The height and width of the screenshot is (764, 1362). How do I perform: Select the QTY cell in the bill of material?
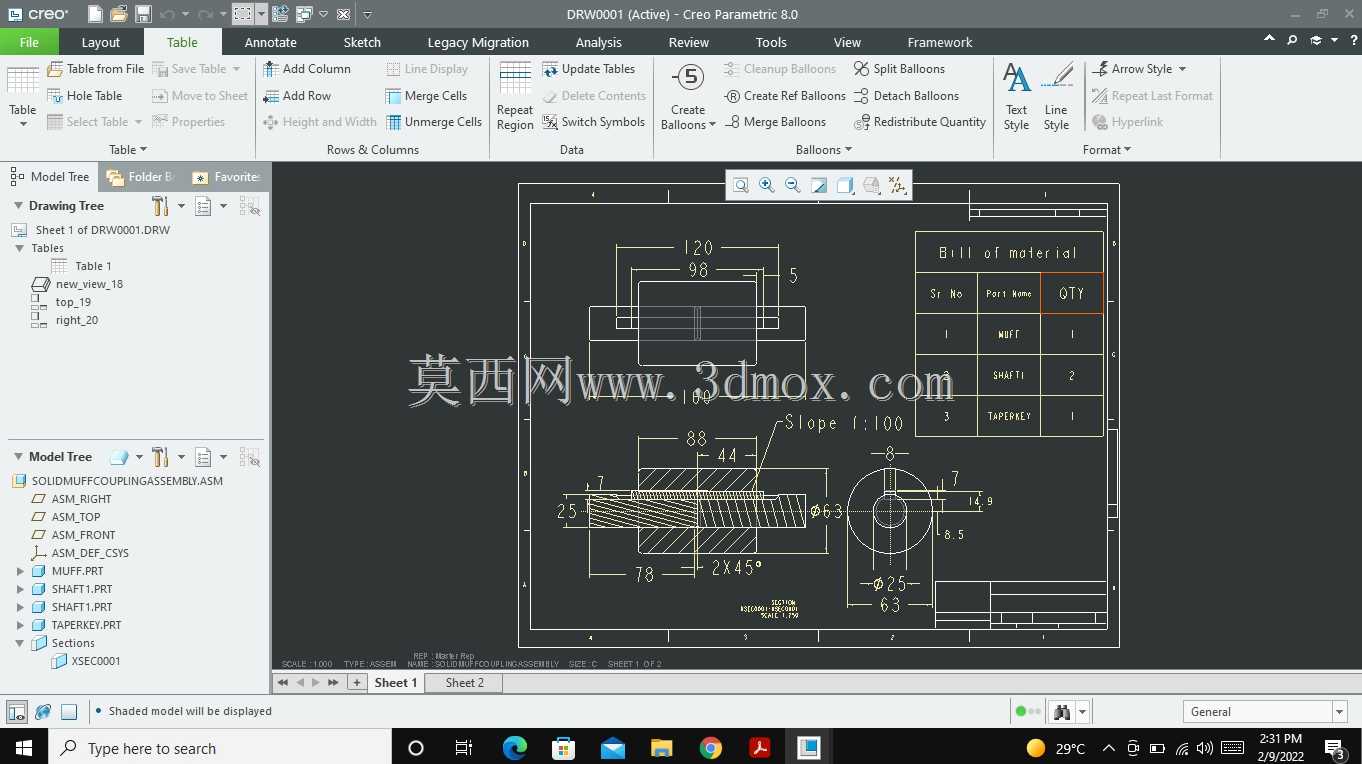[x=1071, y=294]
